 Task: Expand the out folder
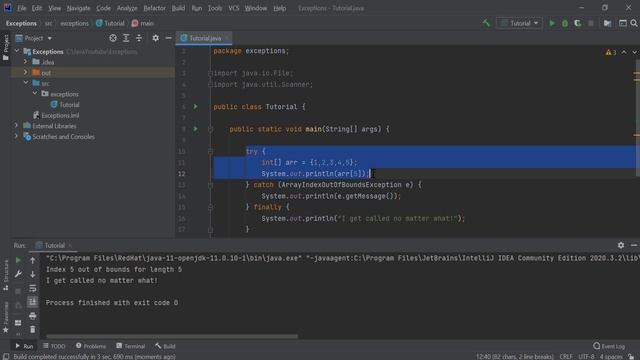coord(25,73)
